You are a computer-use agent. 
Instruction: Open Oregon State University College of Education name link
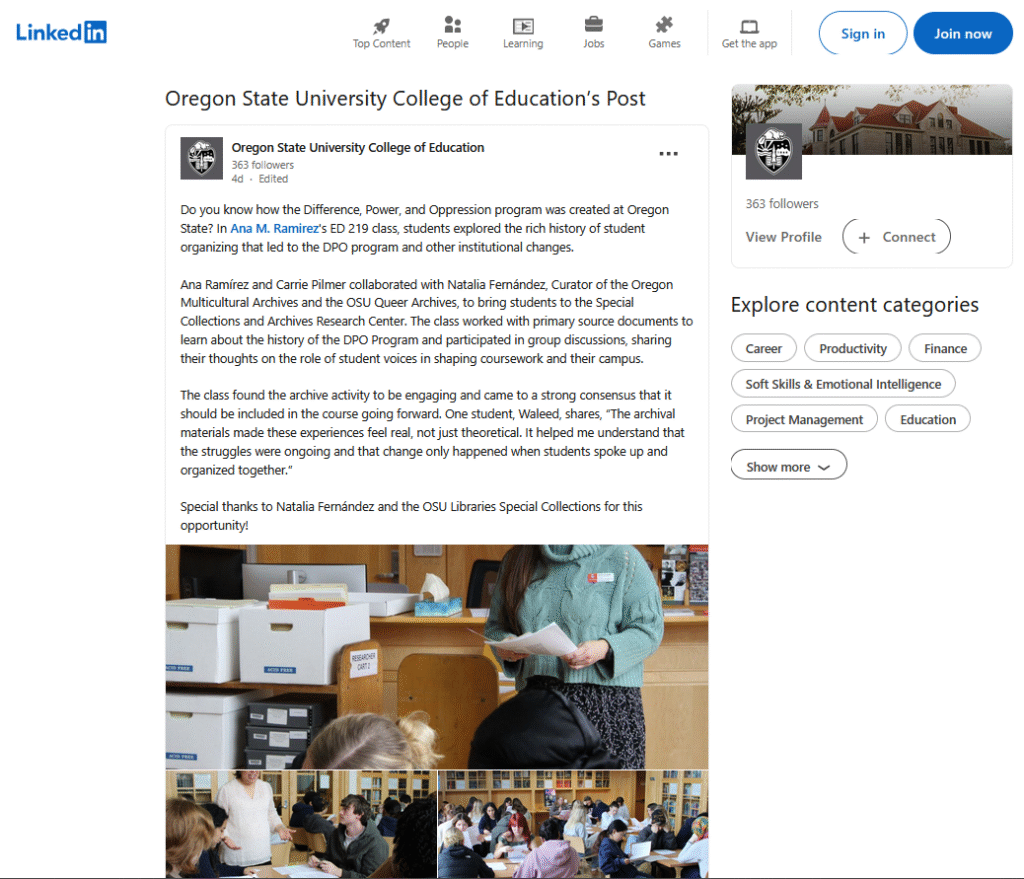click(x=357, y=148)
